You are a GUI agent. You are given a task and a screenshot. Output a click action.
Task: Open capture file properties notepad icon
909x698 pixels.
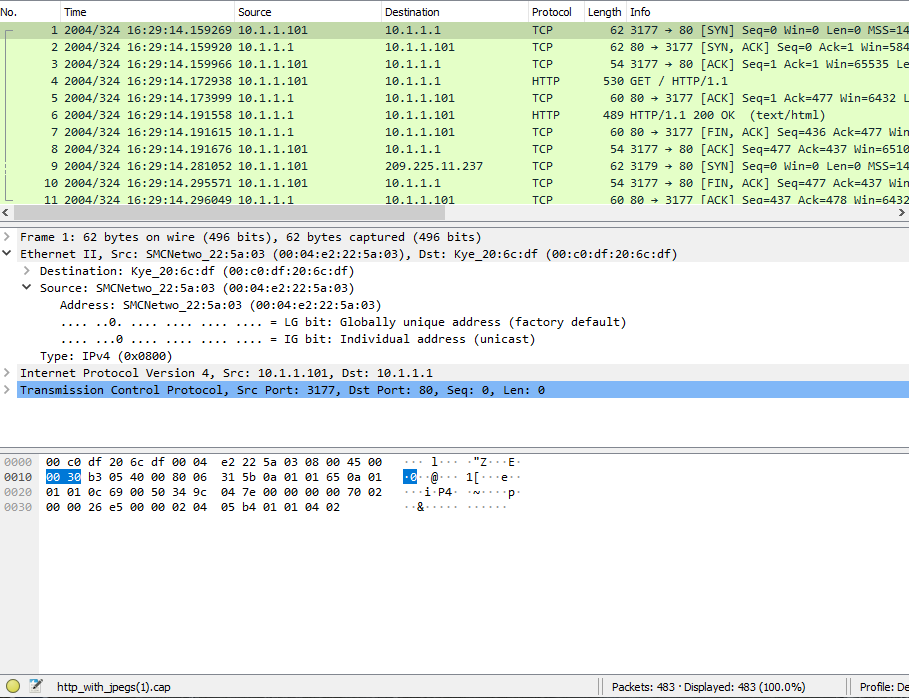click(x=36, y=687)
